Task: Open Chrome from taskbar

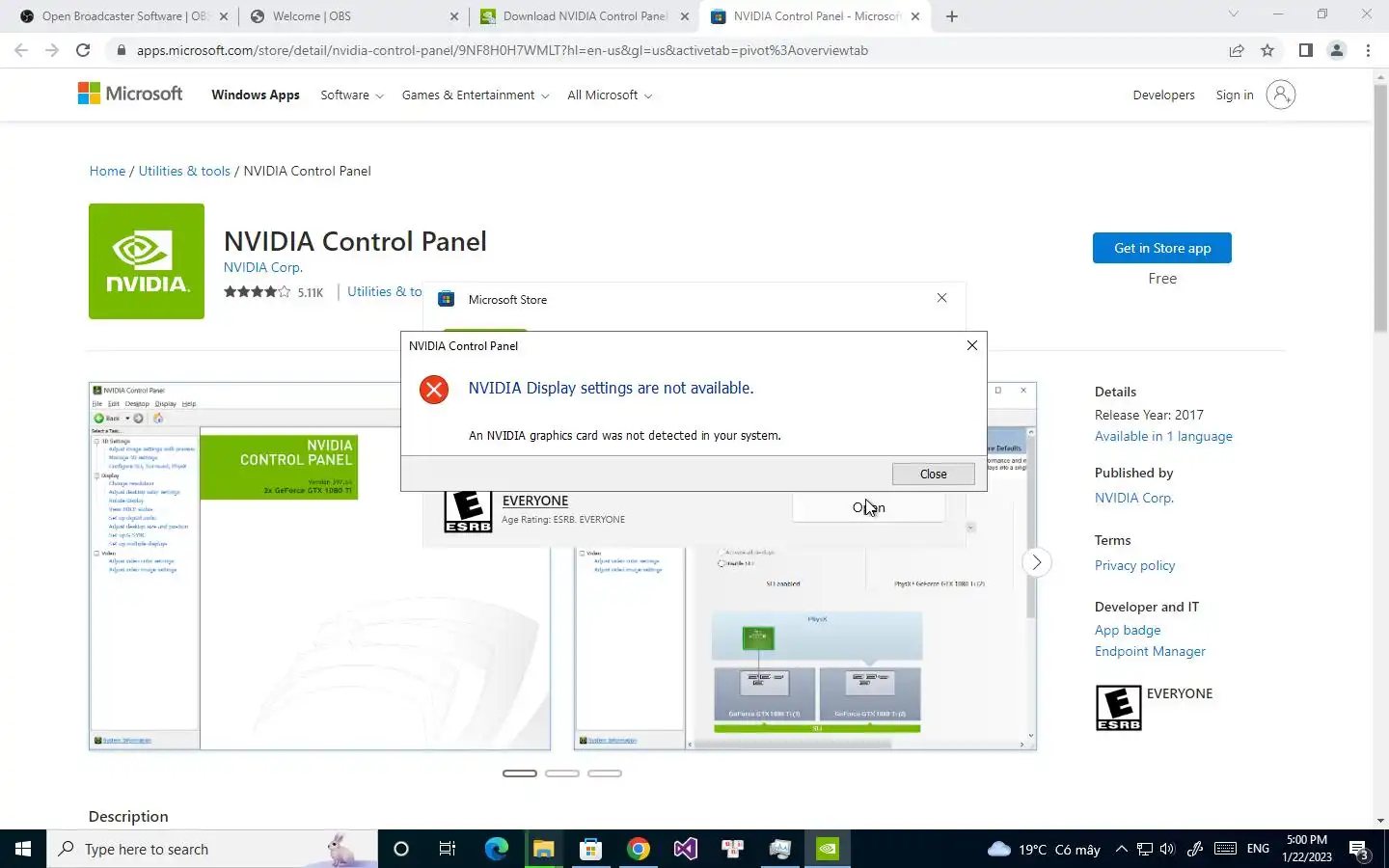Action: pyautogui.click(x=638, y=849)
